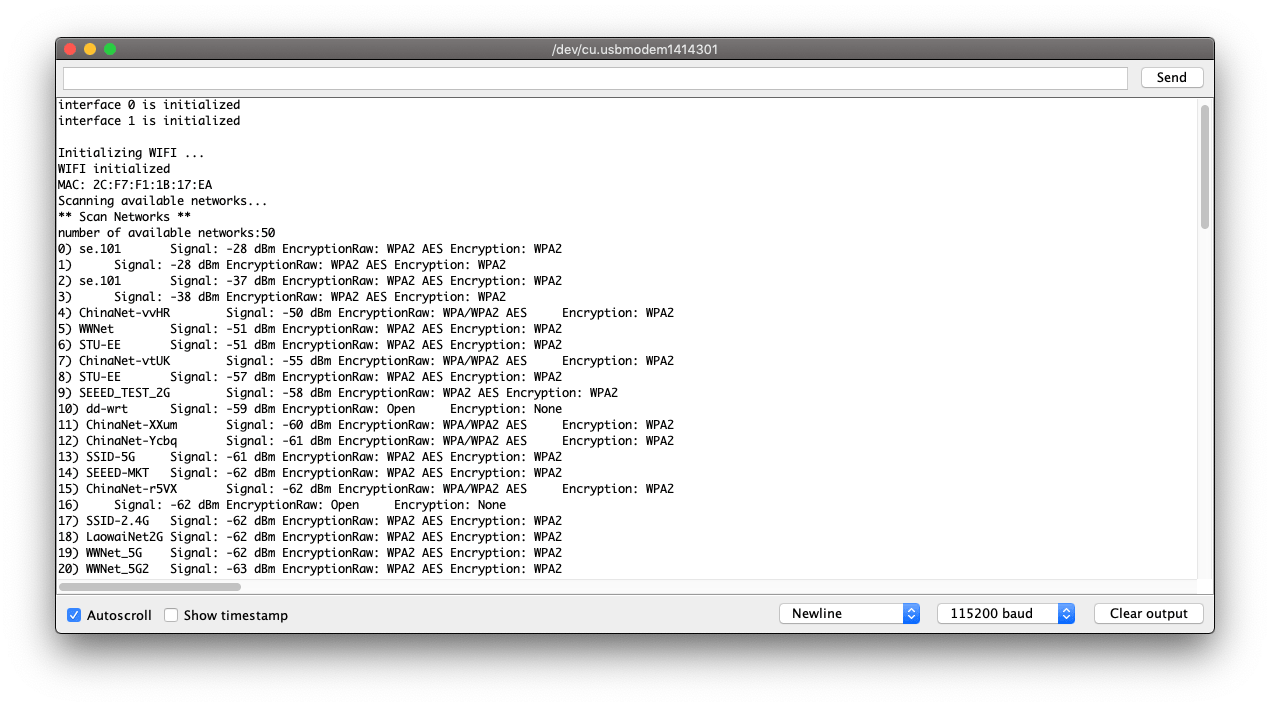1270x707 pixels.
Task: Click the '** Scan Networks **' line
Action: coord(125,217)
